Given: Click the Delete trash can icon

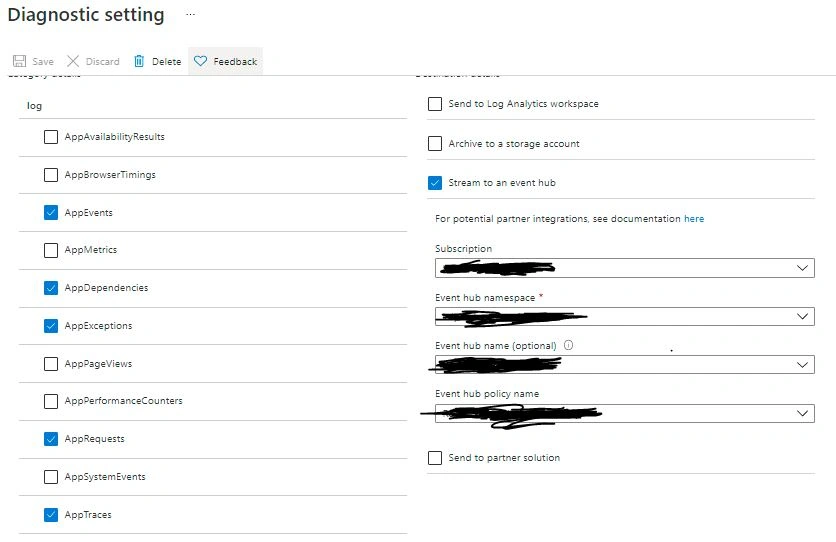Looking at the screenshot, I should (139, 61).
